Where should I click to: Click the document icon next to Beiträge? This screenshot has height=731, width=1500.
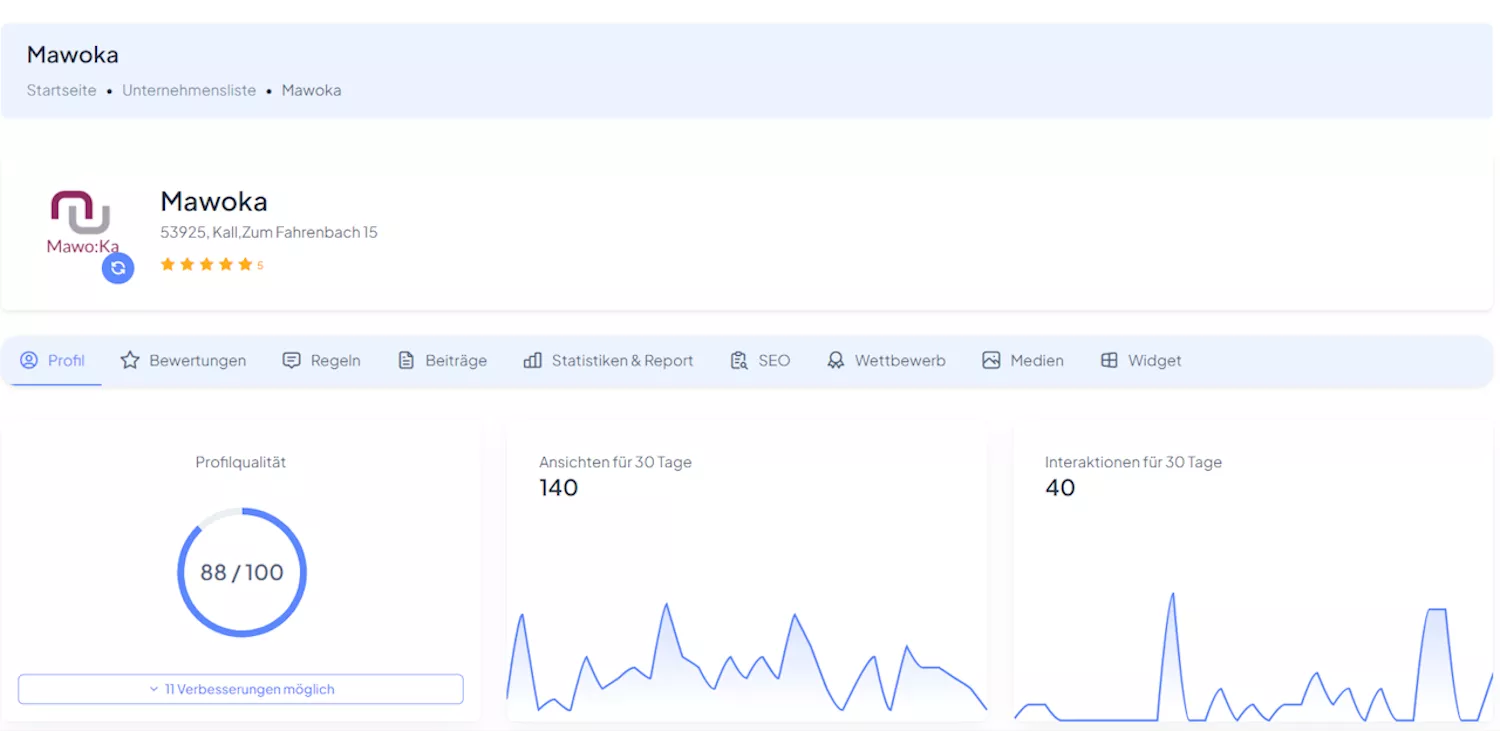(406, 360)
